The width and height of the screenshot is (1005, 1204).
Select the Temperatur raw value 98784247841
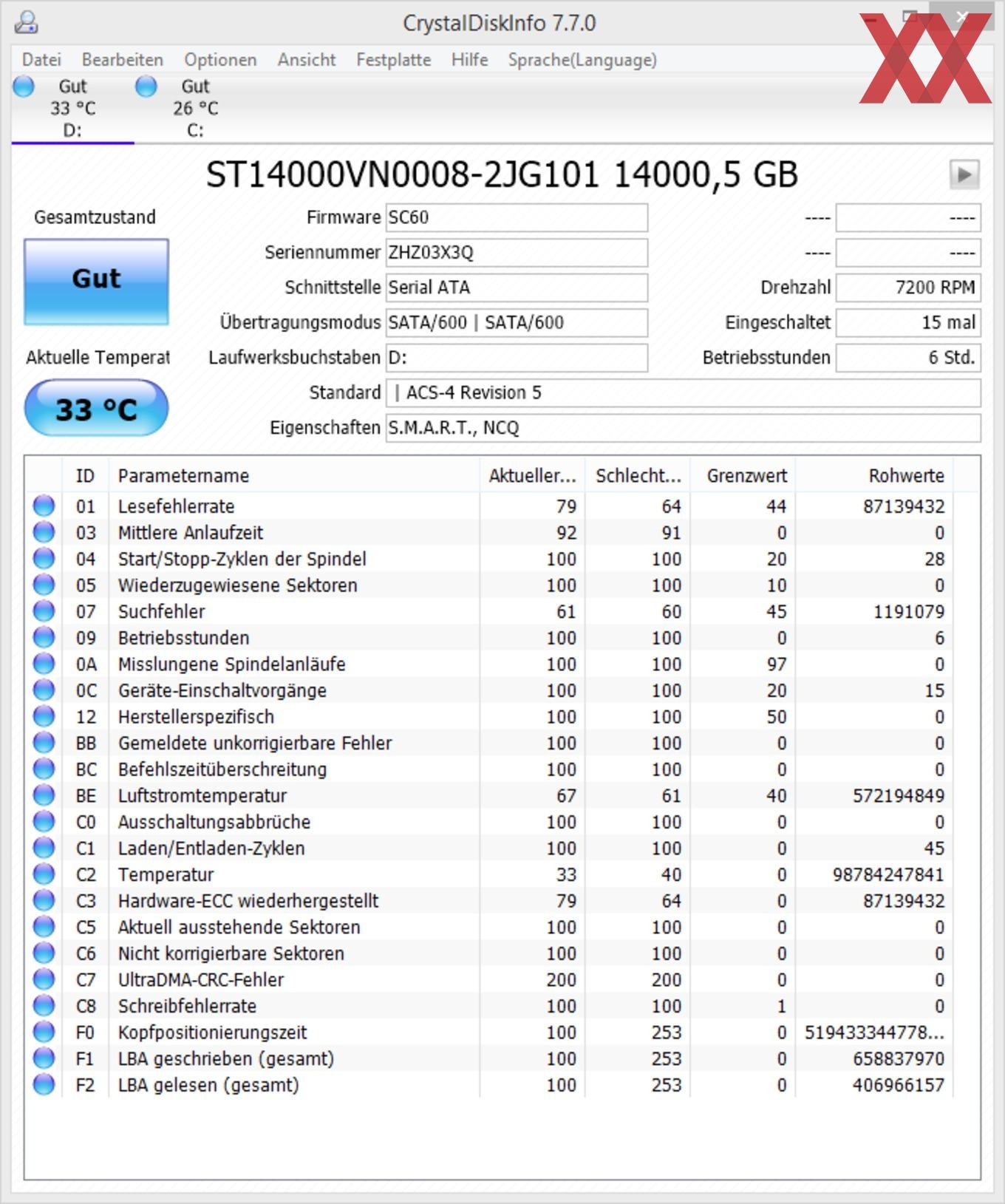pyautogui.click(x=888, y=874)
